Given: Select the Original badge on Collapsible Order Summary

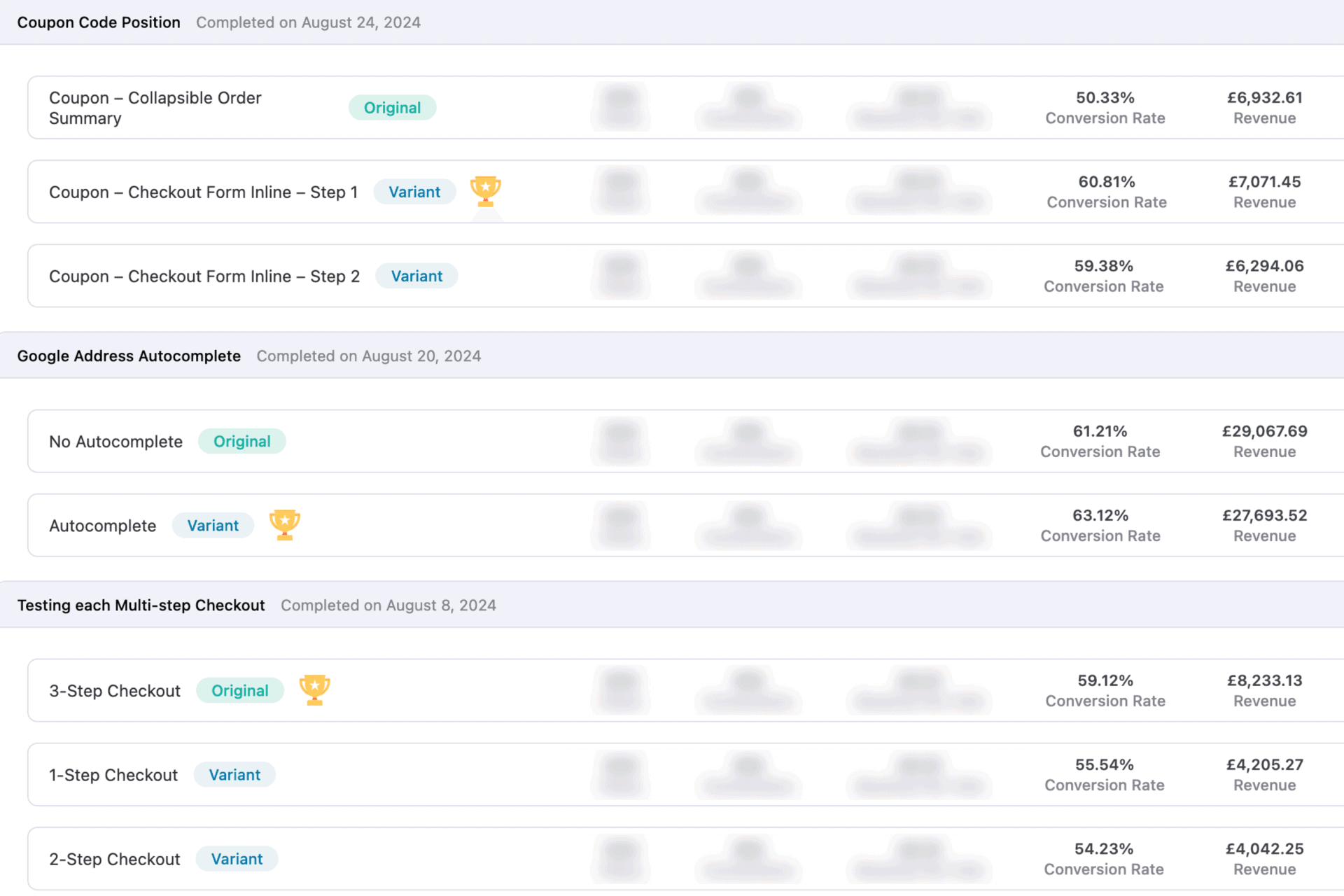Looking at the screenshot, I should point(393,108).
